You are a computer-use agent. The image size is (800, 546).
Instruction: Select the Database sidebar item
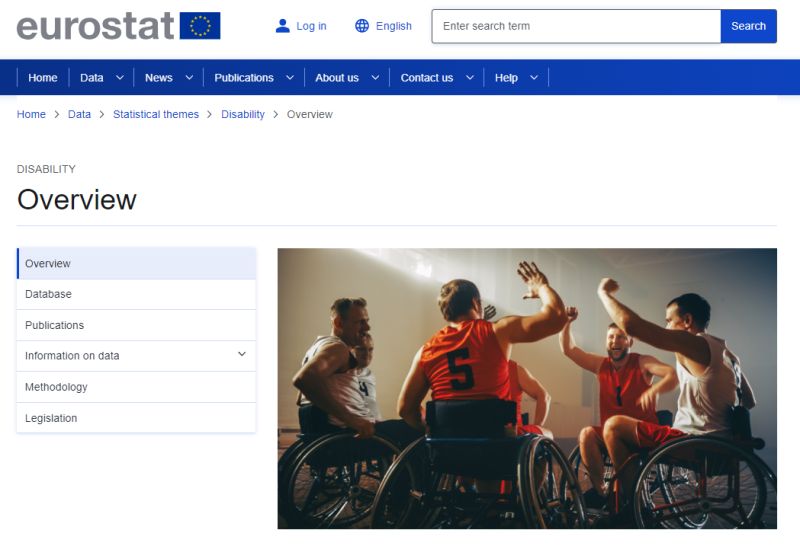[x=136, y=294]
